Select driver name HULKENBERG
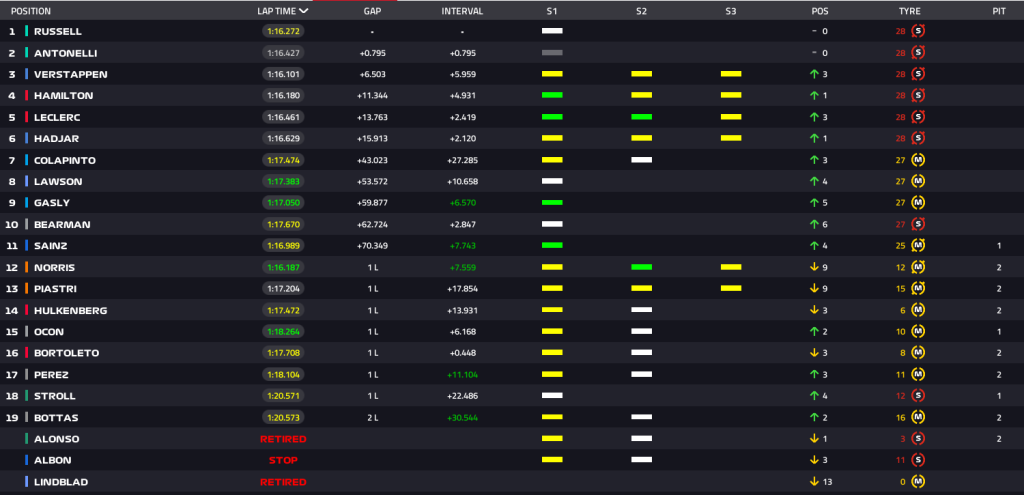The height and width of the screenshot is (495, 1024). click(x=71, y=310)
